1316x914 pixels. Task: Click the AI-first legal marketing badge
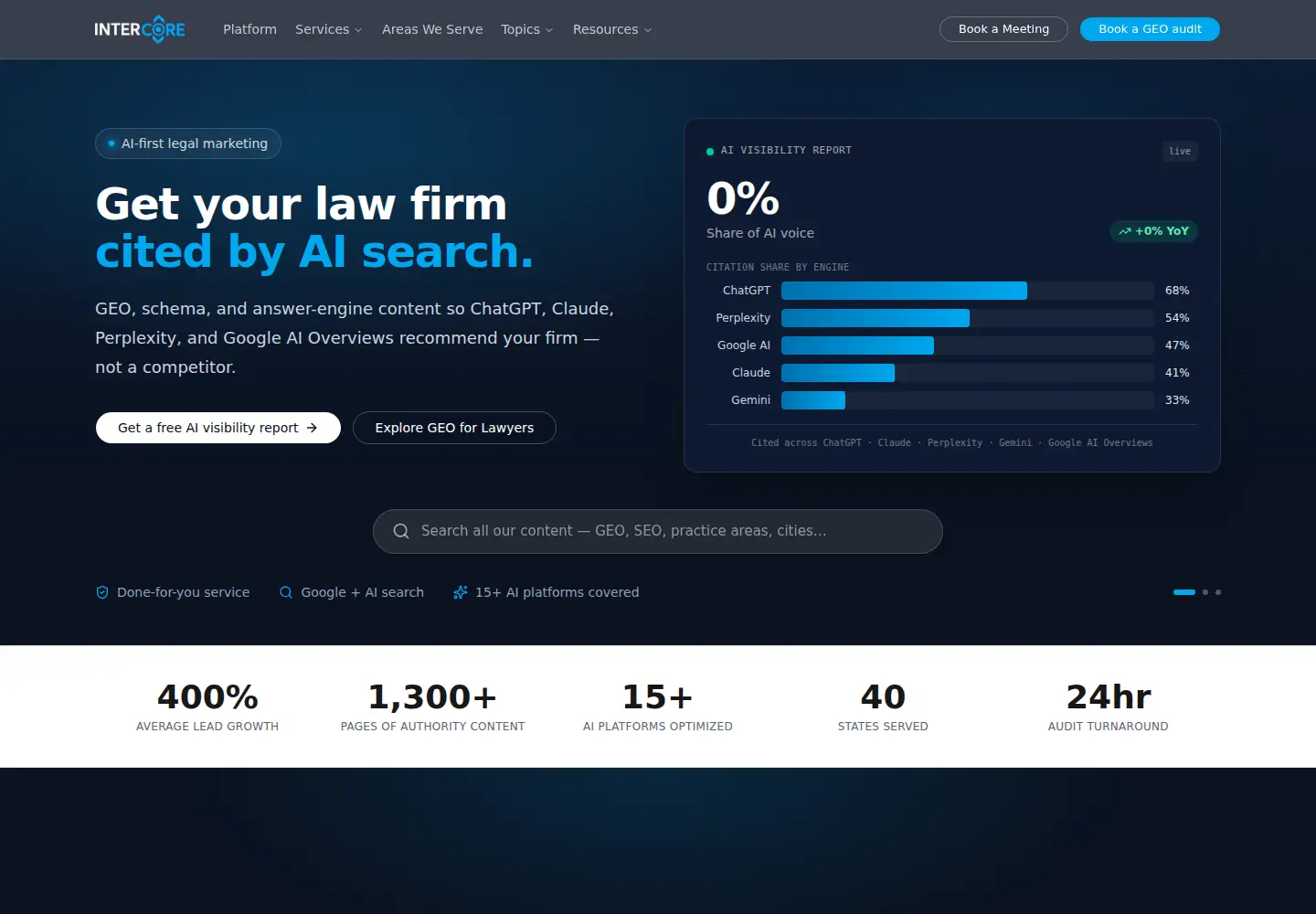pos(188,143)
